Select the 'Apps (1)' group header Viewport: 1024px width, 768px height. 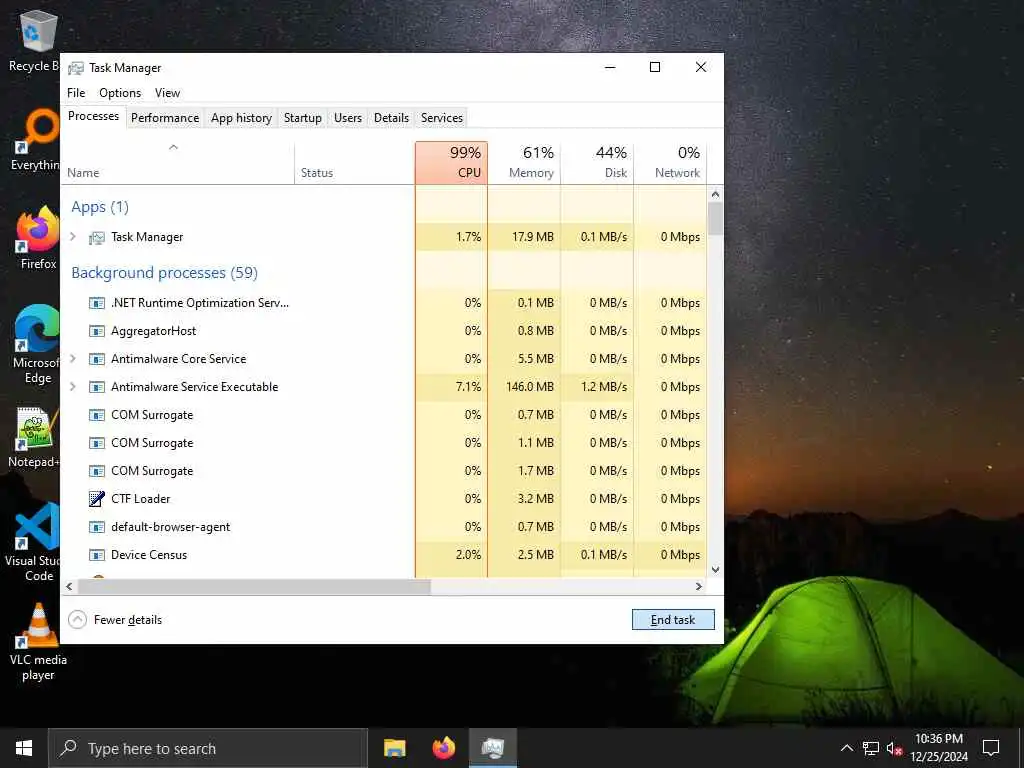coord(100,207)
